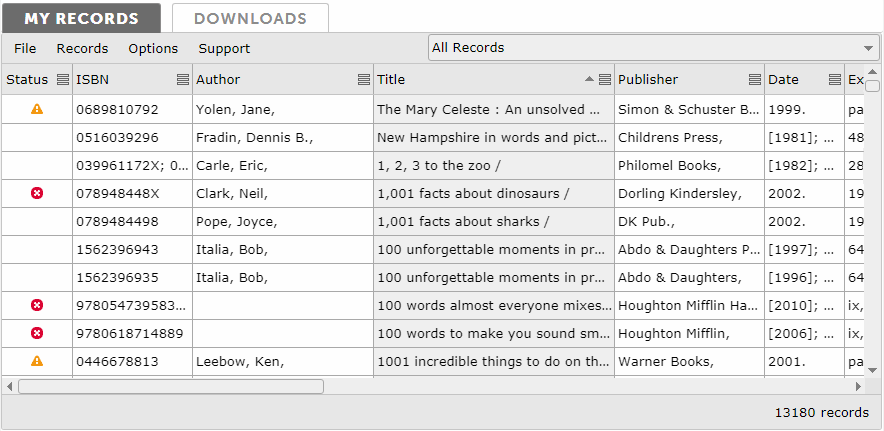Open the ISBN column menu icon

point(183,80)
